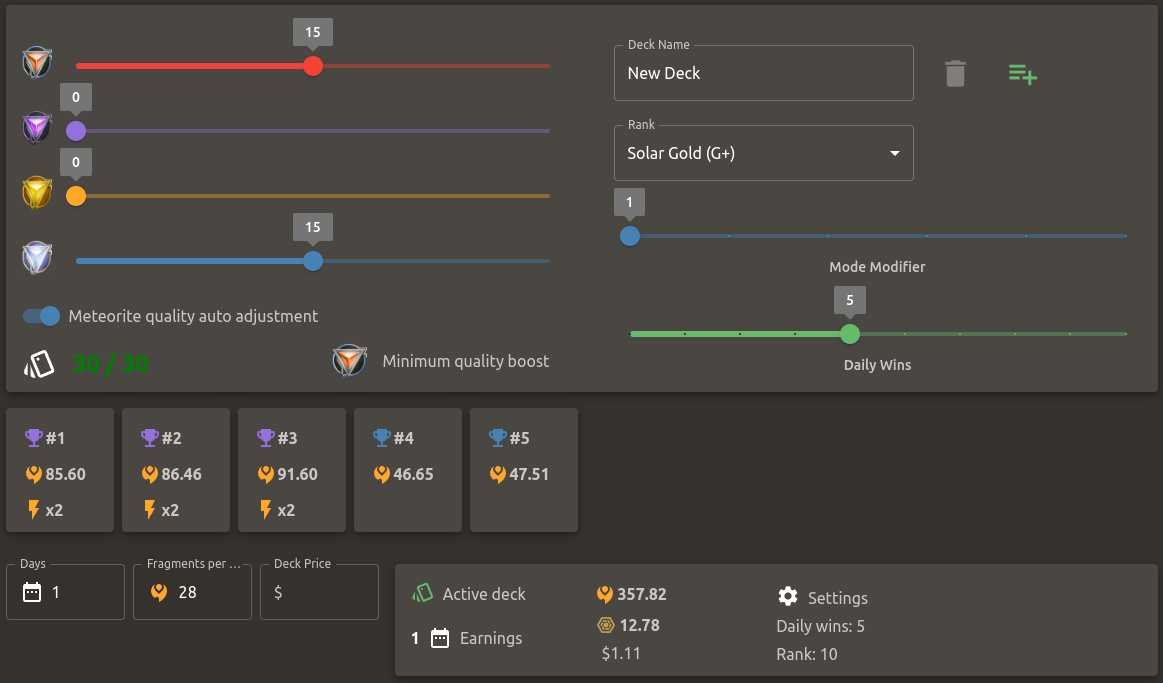This screenshot has height=683, width=1163.
Task: Toggle Meteorite quality auto adjustment switch
Action: click(x=42, y=316)
